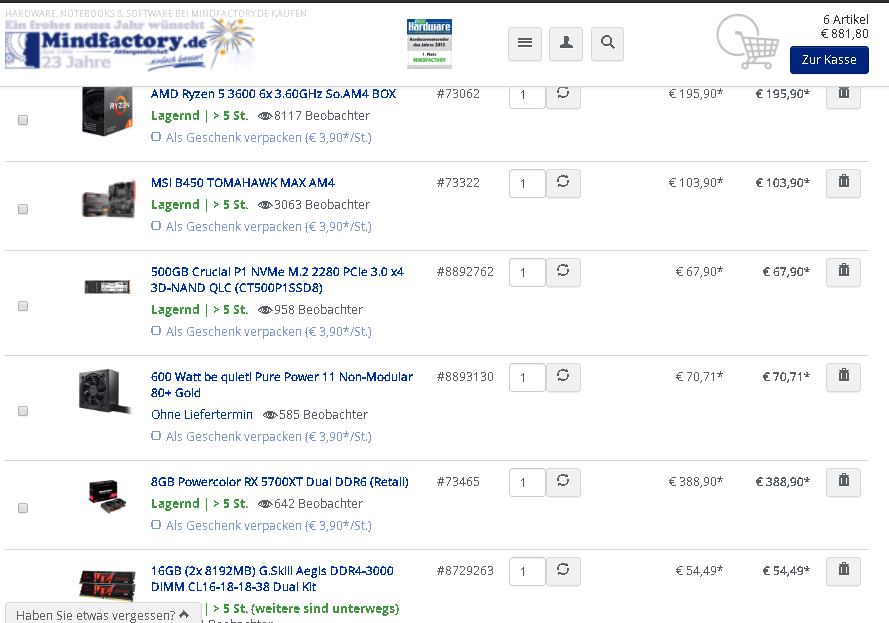889x623 pixels.
Task: Click the be quiet! power supply thumbnail
Action: coord(105,391)
